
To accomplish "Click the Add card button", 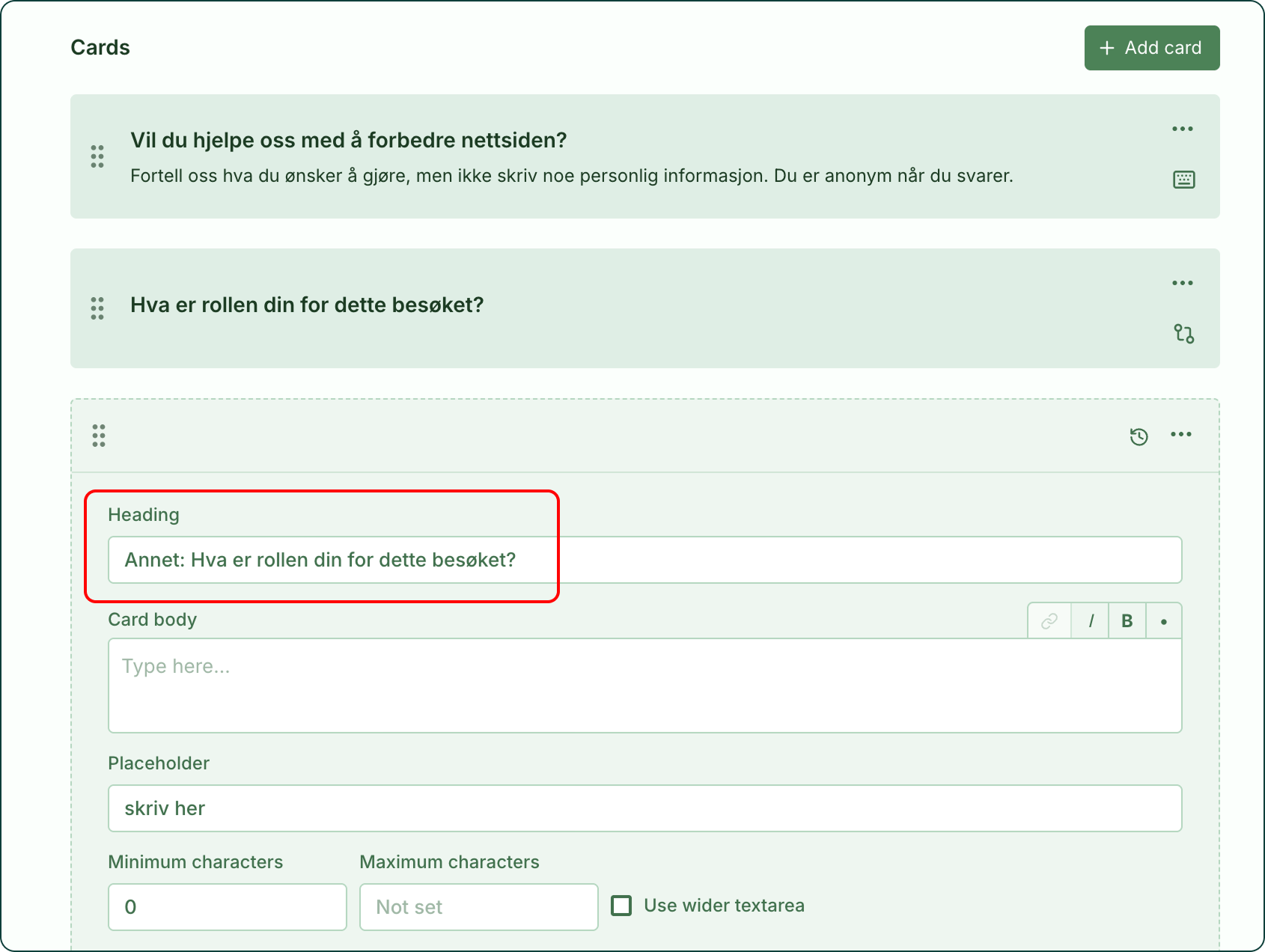I will point(1151,48).
